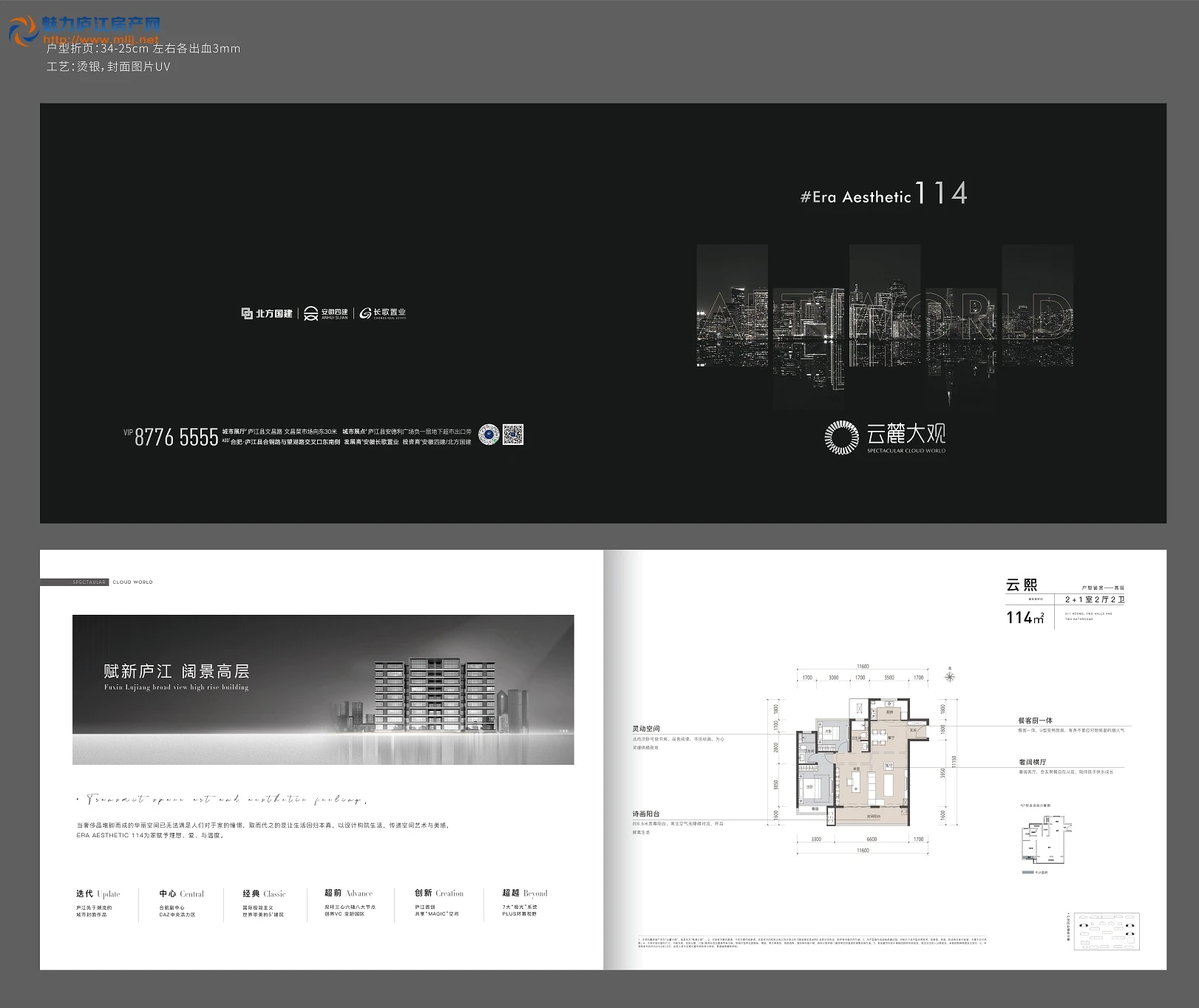Click the round blue mini-program code
The width and height of the screenshot is (1199, 1008).
pos(489,435)
